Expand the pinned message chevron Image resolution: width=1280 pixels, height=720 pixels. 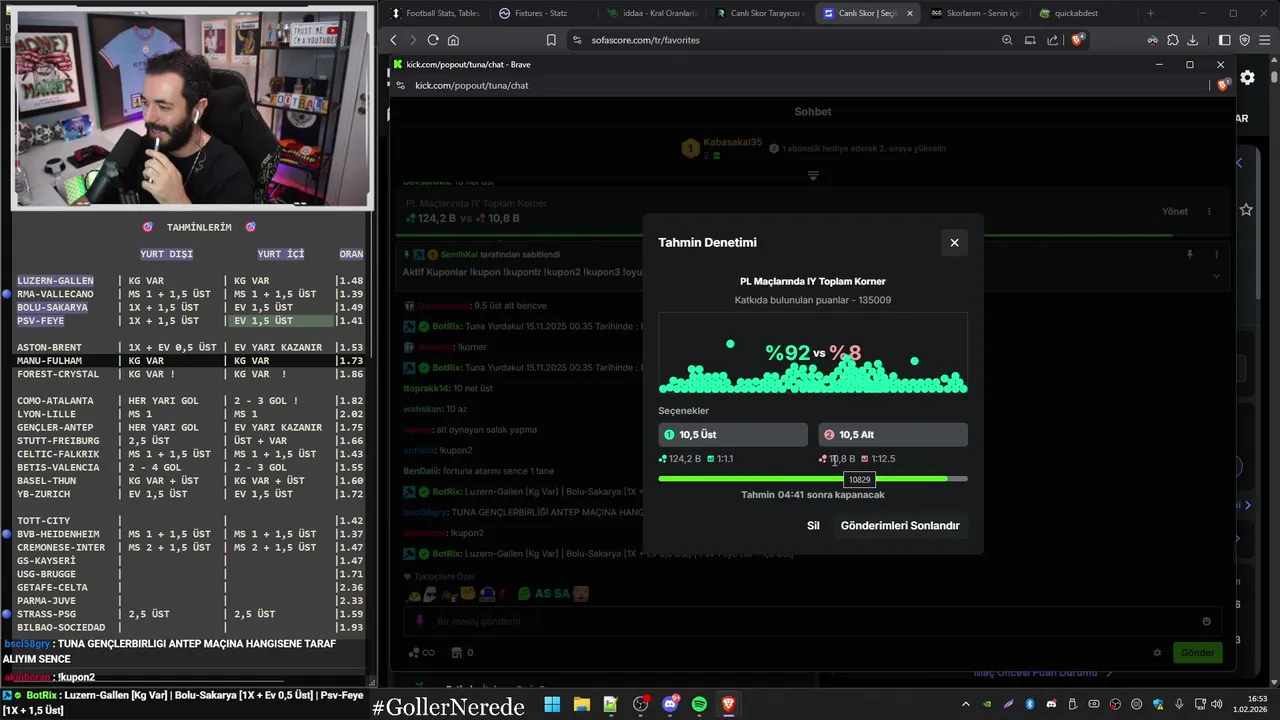[1216, 275]
